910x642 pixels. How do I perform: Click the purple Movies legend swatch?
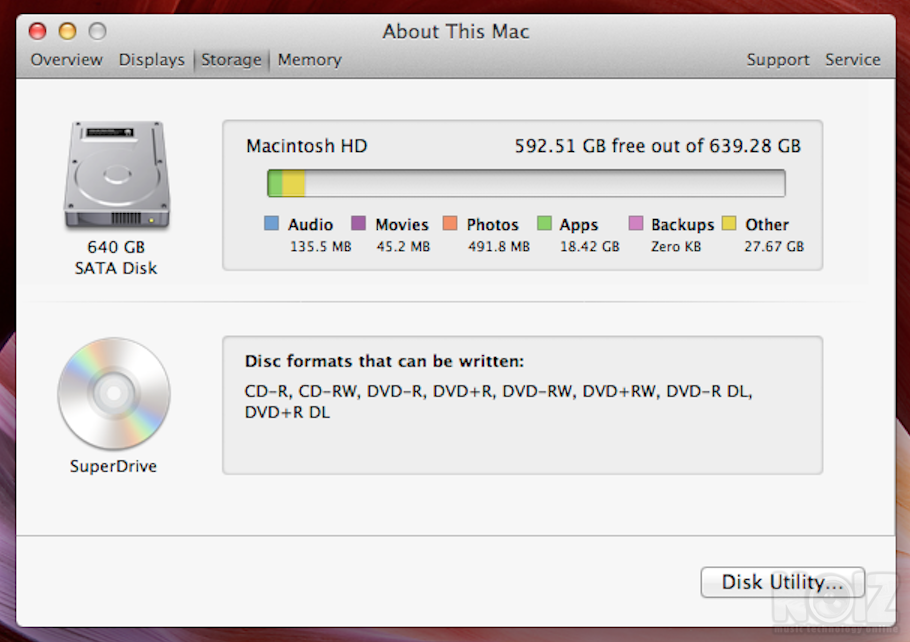359,223
